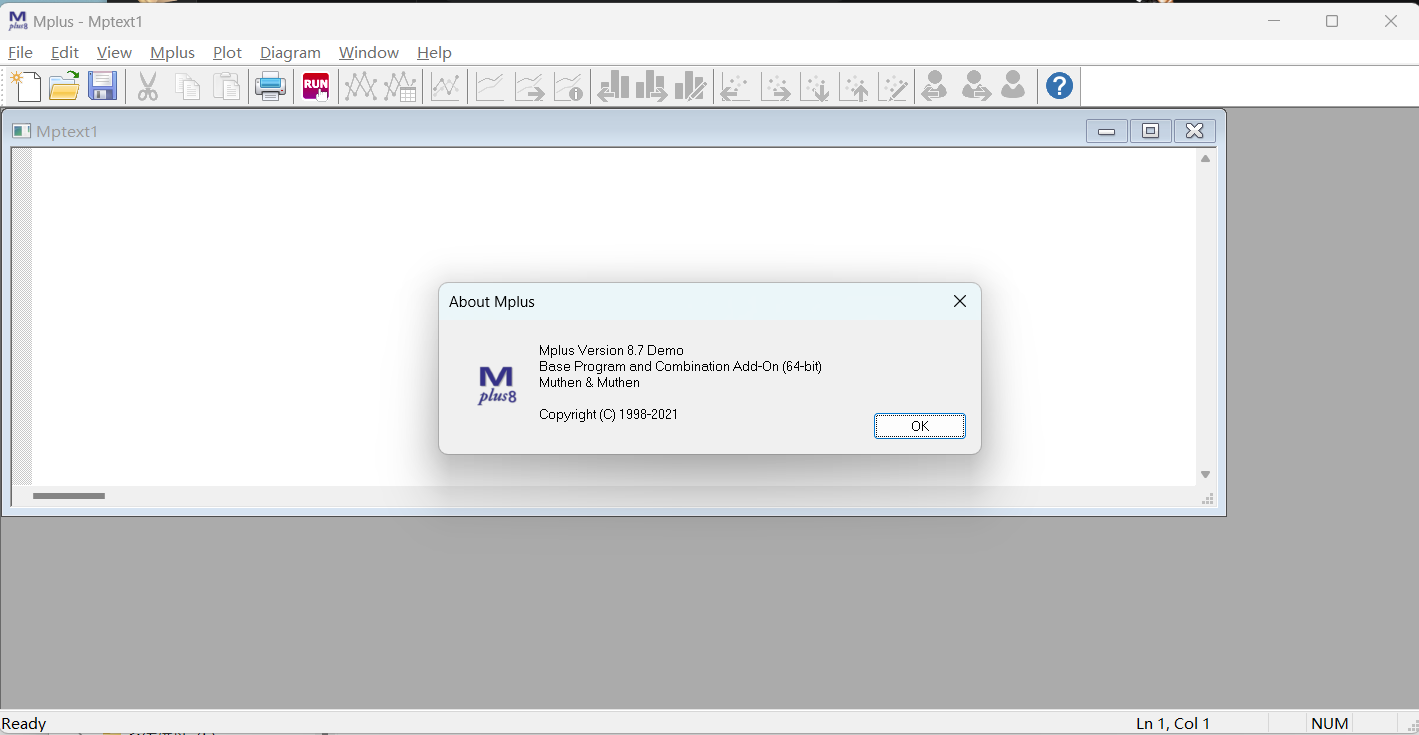The width and height of the screenshot is (1419, 735).
Task: Click the horizontal scrollbar thumb in Mptext1
Action: tap(69, 496)
